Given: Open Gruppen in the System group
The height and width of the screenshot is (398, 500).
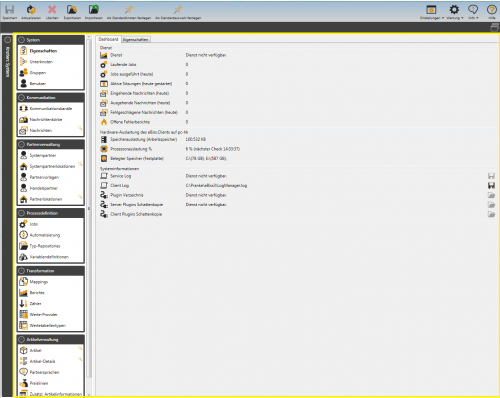Looking at the screenshot, I should point(38,73).
